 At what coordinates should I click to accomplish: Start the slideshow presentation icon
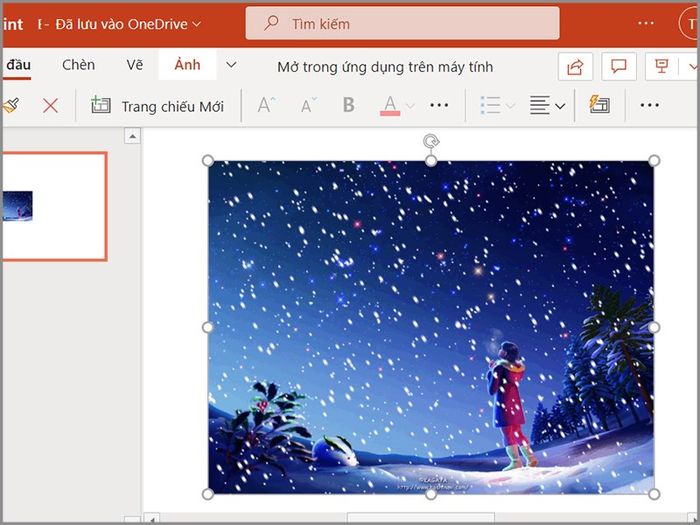coord(661,67)
